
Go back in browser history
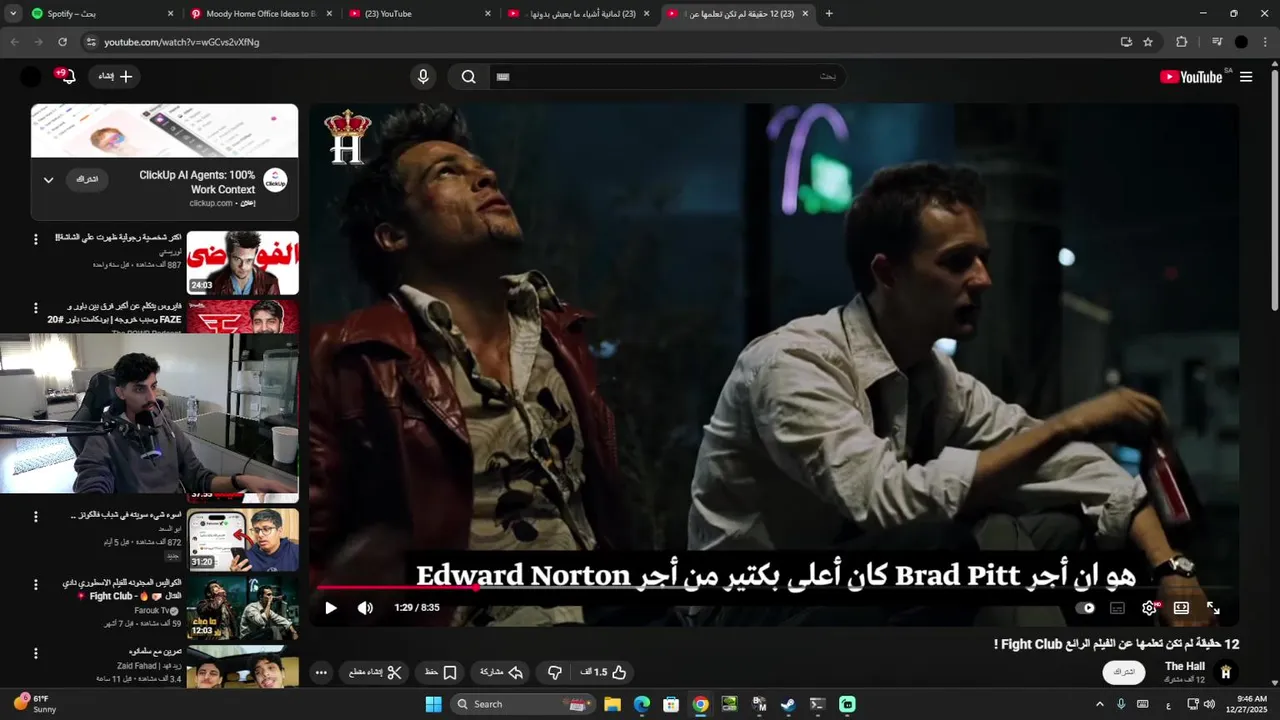(x=14, y=42)
